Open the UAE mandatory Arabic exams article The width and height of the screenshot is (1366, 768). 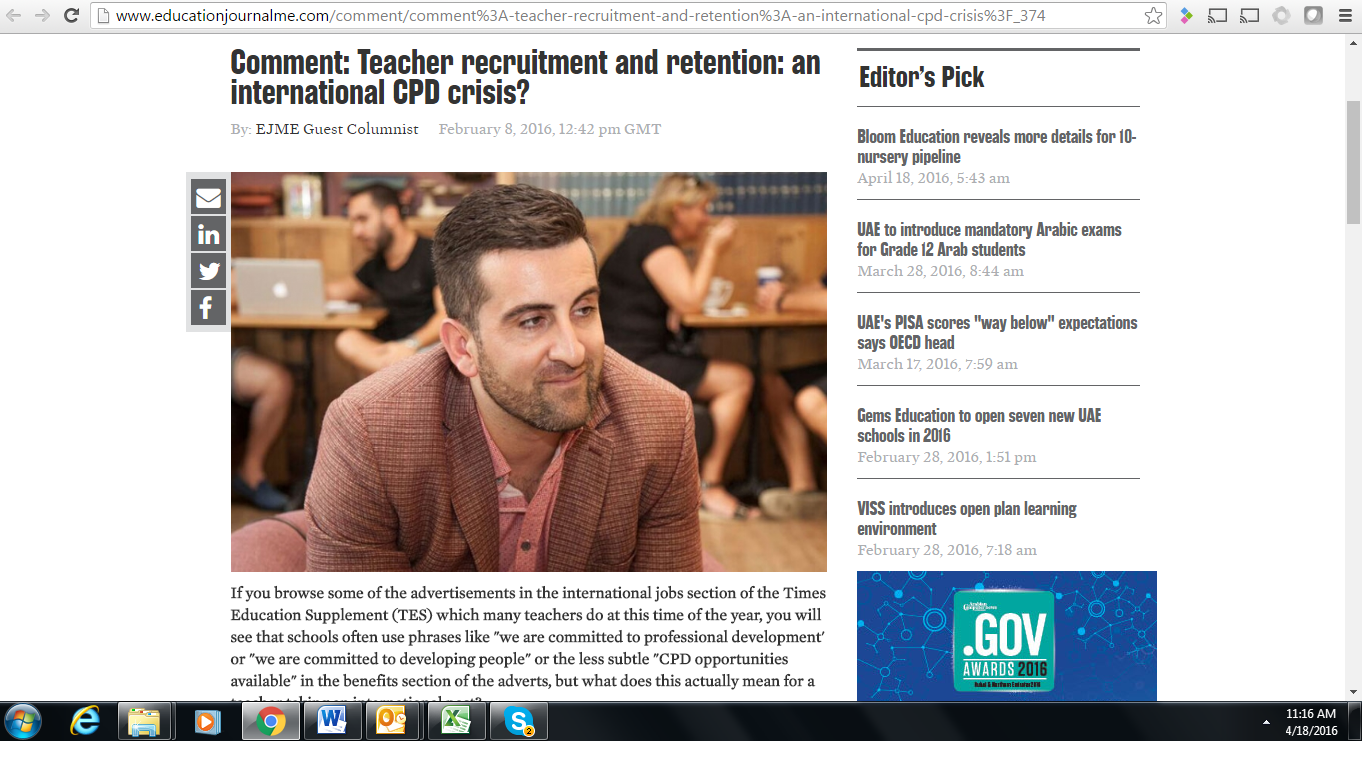point(989,239)
